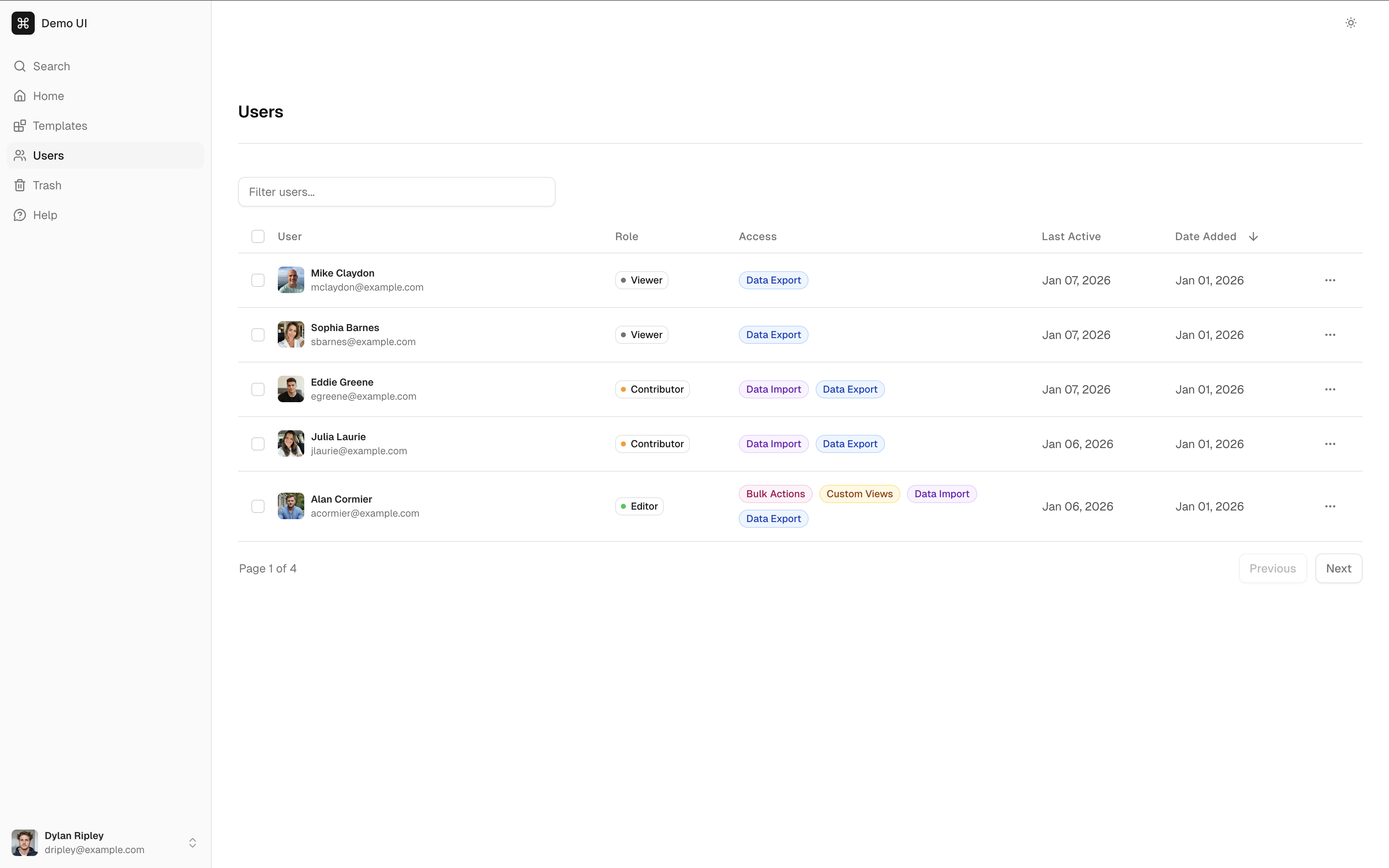
Task: Click Sophia Barnes's avatar photo
Action: point(291,335)
